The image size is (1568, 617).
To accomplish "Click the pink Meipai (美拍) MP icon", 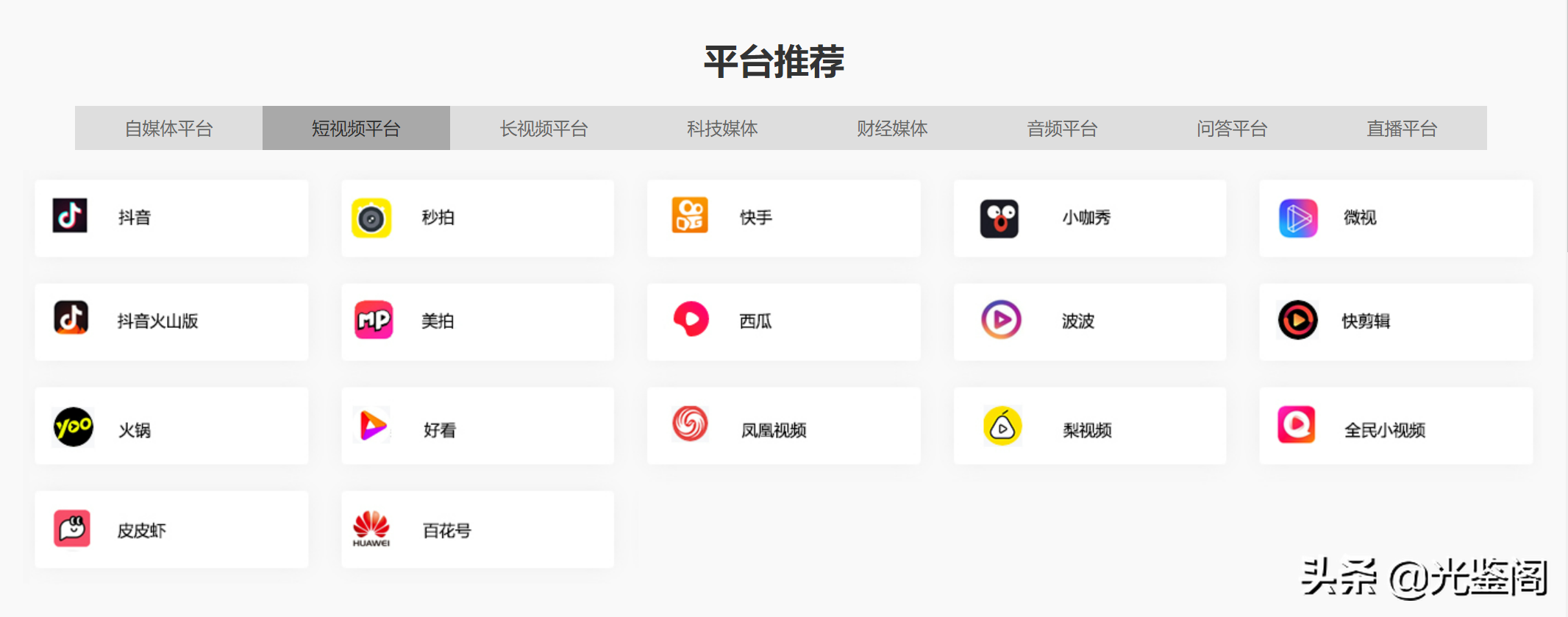I will pyautogui.click(x=374, y=320).
